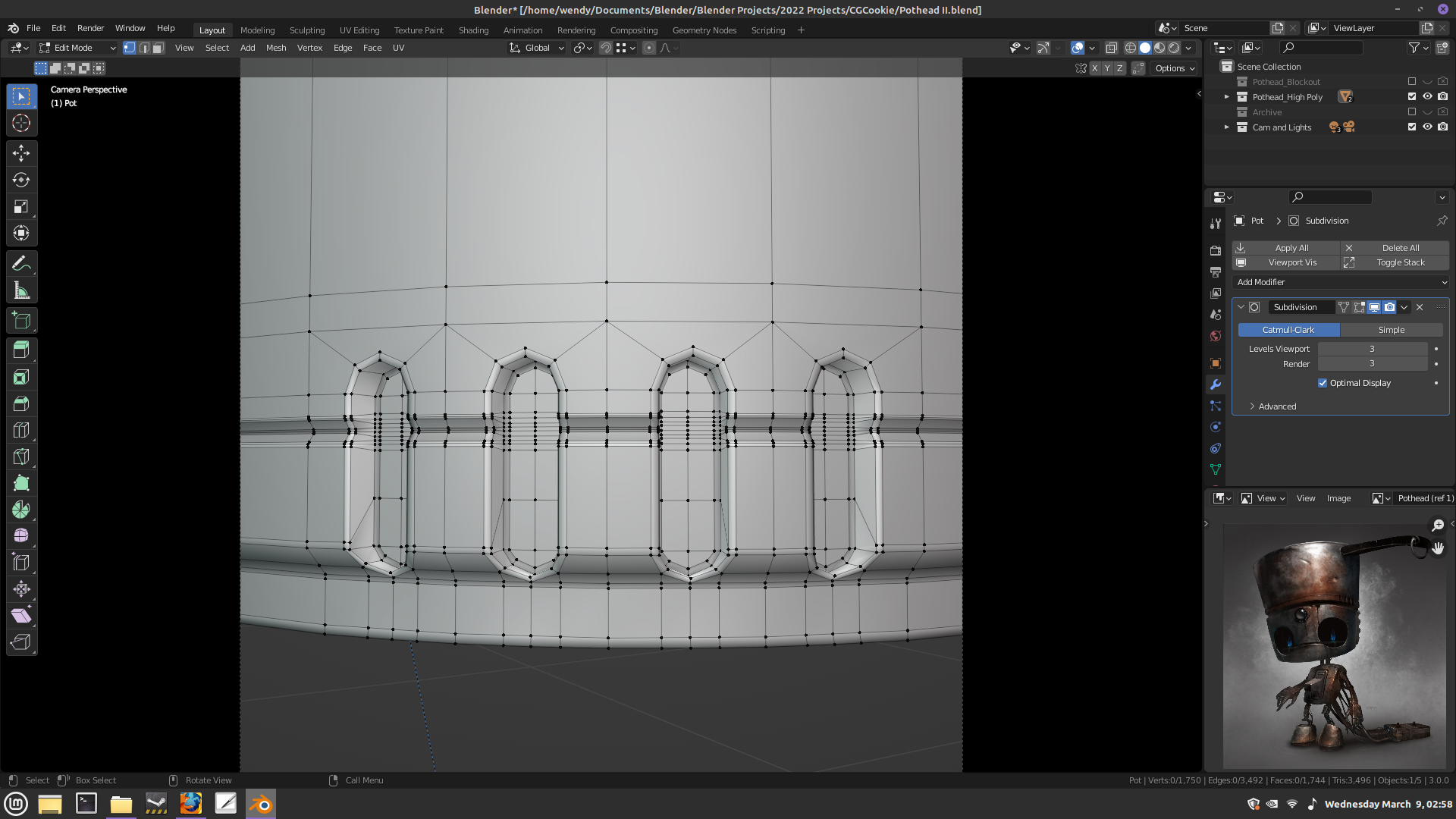This screenshot has width=1456, height=819.
Task: Open the Add Modifier dropdown
Action: coord(1341,282)
